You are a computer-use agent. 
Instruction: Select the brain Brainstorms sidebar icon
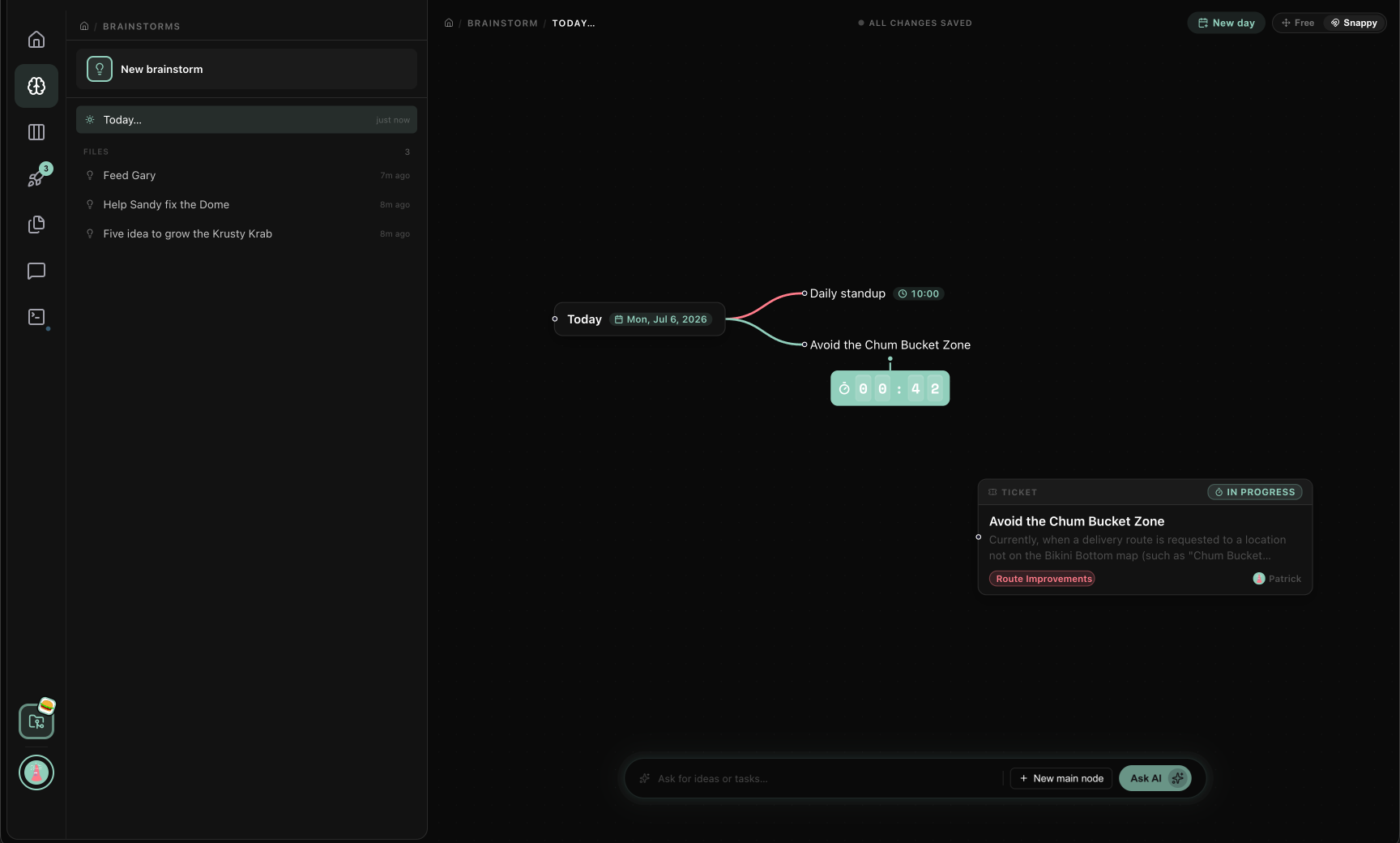(36, 86)
